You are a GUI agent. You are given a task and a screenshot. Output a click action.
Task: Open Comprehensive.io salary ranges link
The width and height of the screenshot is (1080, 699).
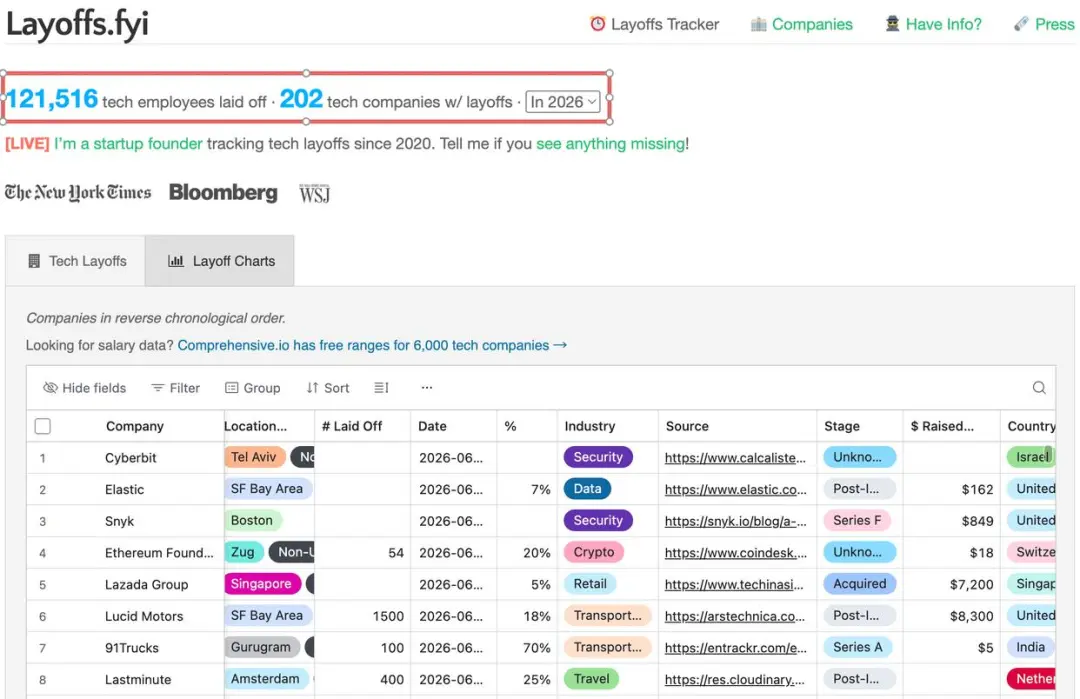[x=372, y=345]
